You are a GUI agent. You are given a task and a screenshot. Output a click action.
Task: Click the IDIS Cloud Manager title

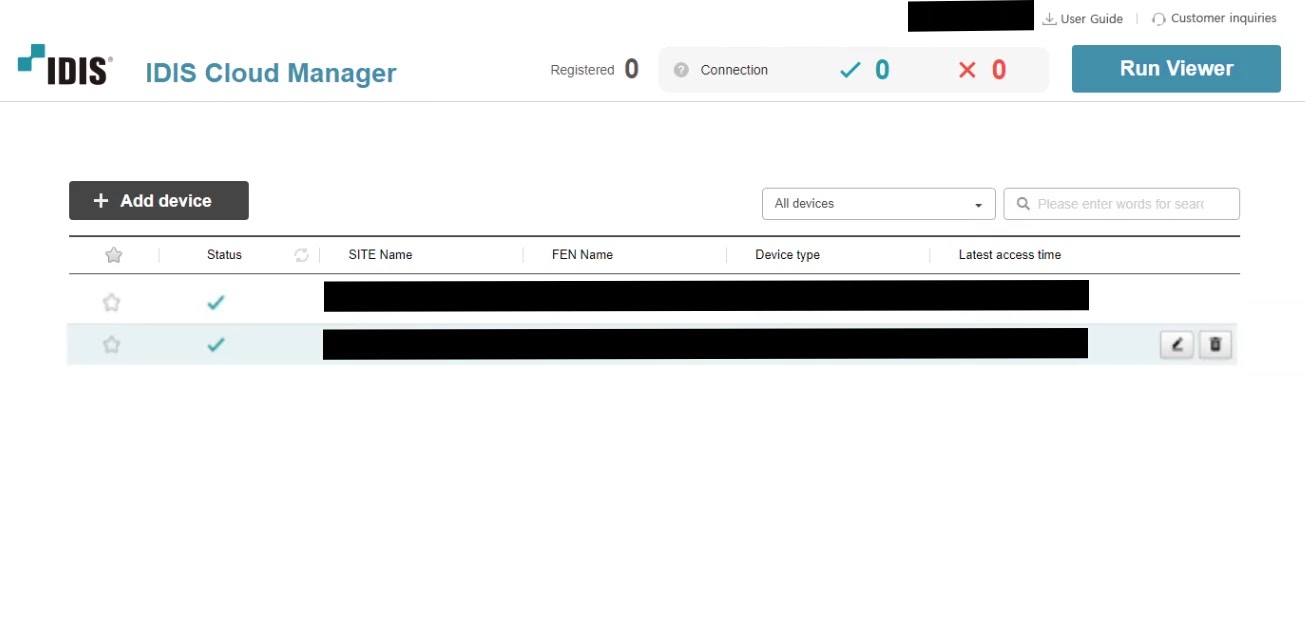271,73
